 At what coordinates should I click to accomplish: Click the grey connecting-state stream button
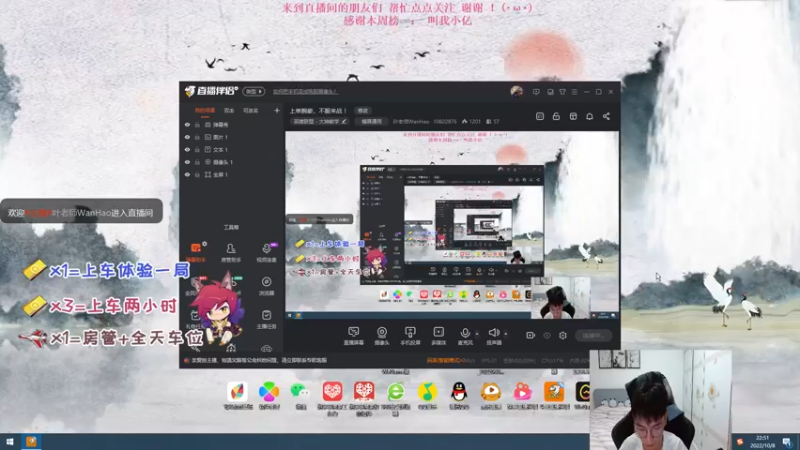coord(594,336)
